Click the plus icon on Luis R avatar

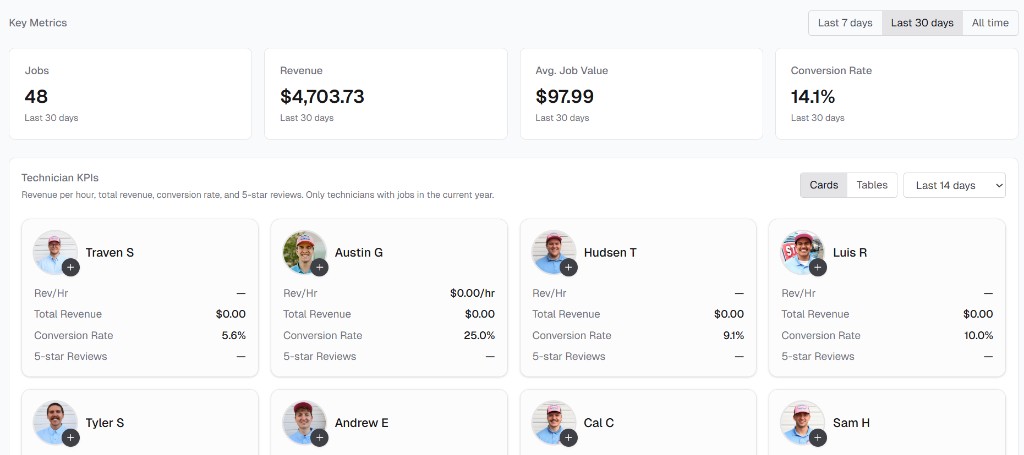817,267
